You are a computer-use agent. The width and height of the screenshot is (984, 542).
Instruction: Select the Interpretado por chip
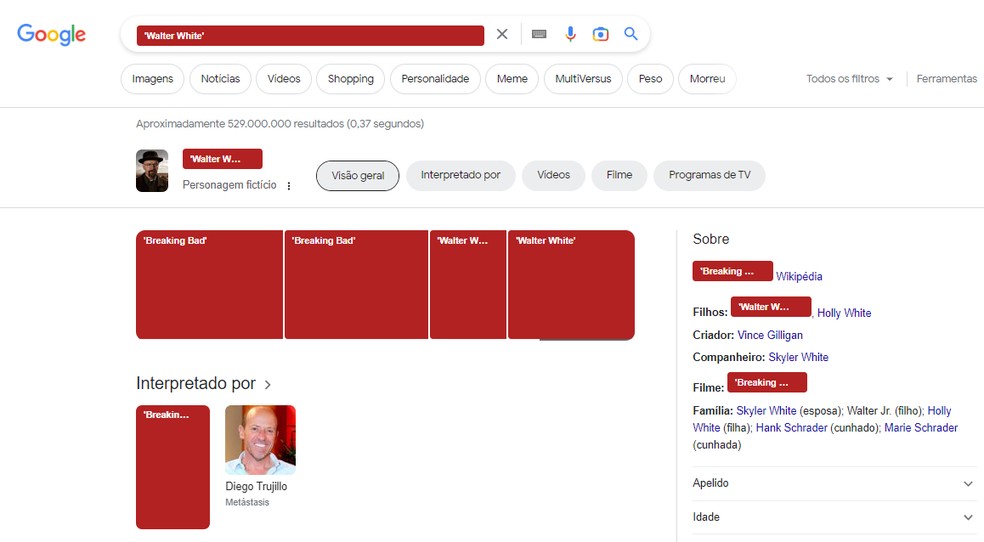point(461,175)
